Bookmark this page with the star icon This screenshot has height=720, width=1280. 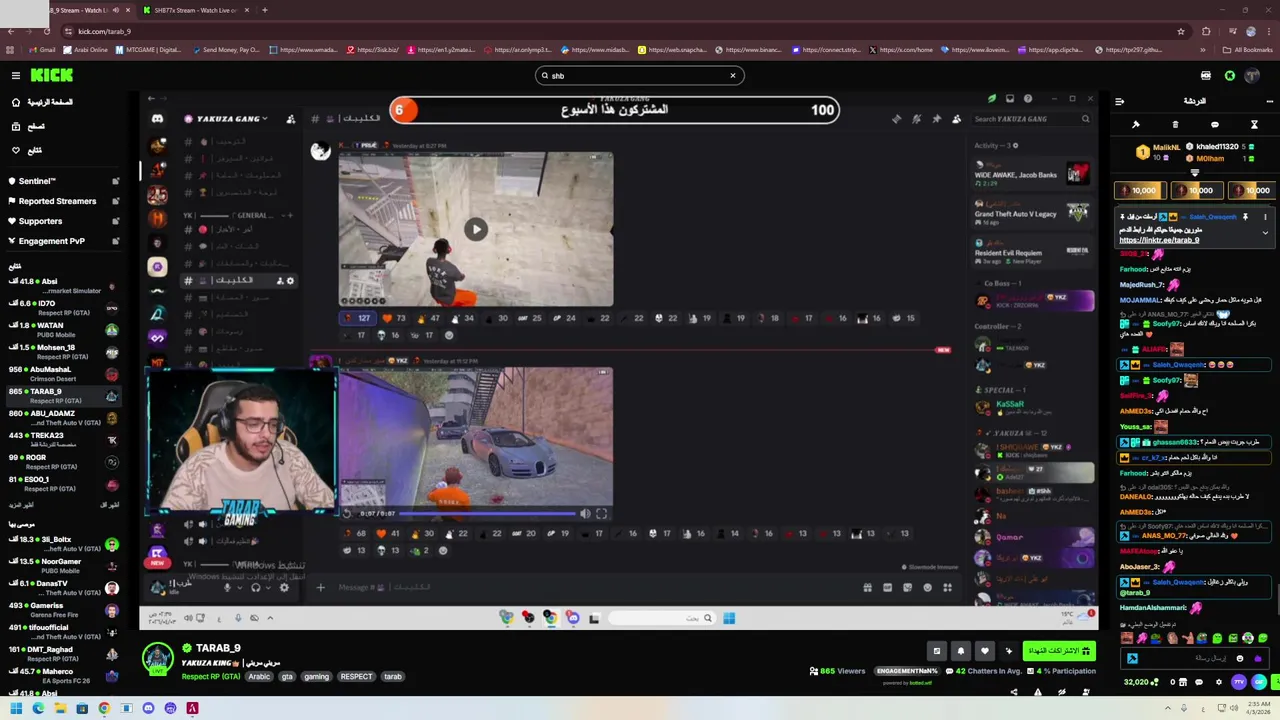(x=1180, y=31)
